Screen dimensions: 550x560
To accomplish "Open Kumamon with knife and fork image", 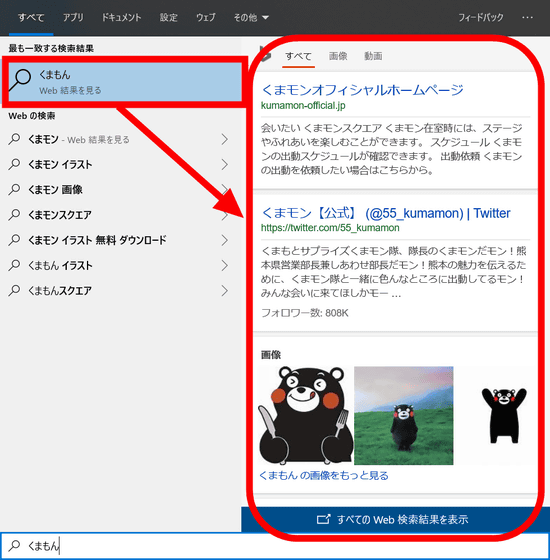I will click(306, 415).
